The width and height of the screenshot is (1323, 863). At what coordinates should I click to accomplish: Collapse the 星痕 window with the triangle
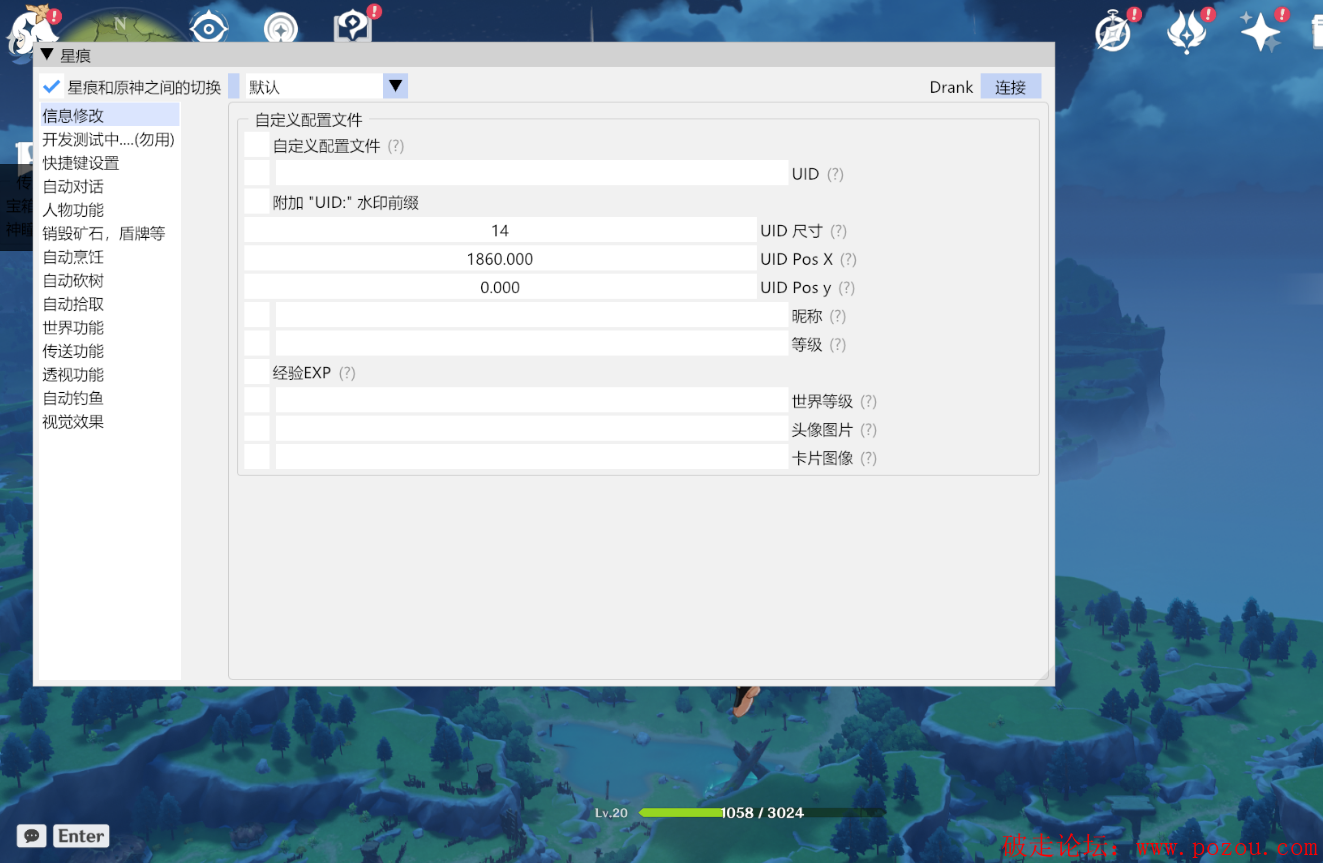click(x=47, y=55)
